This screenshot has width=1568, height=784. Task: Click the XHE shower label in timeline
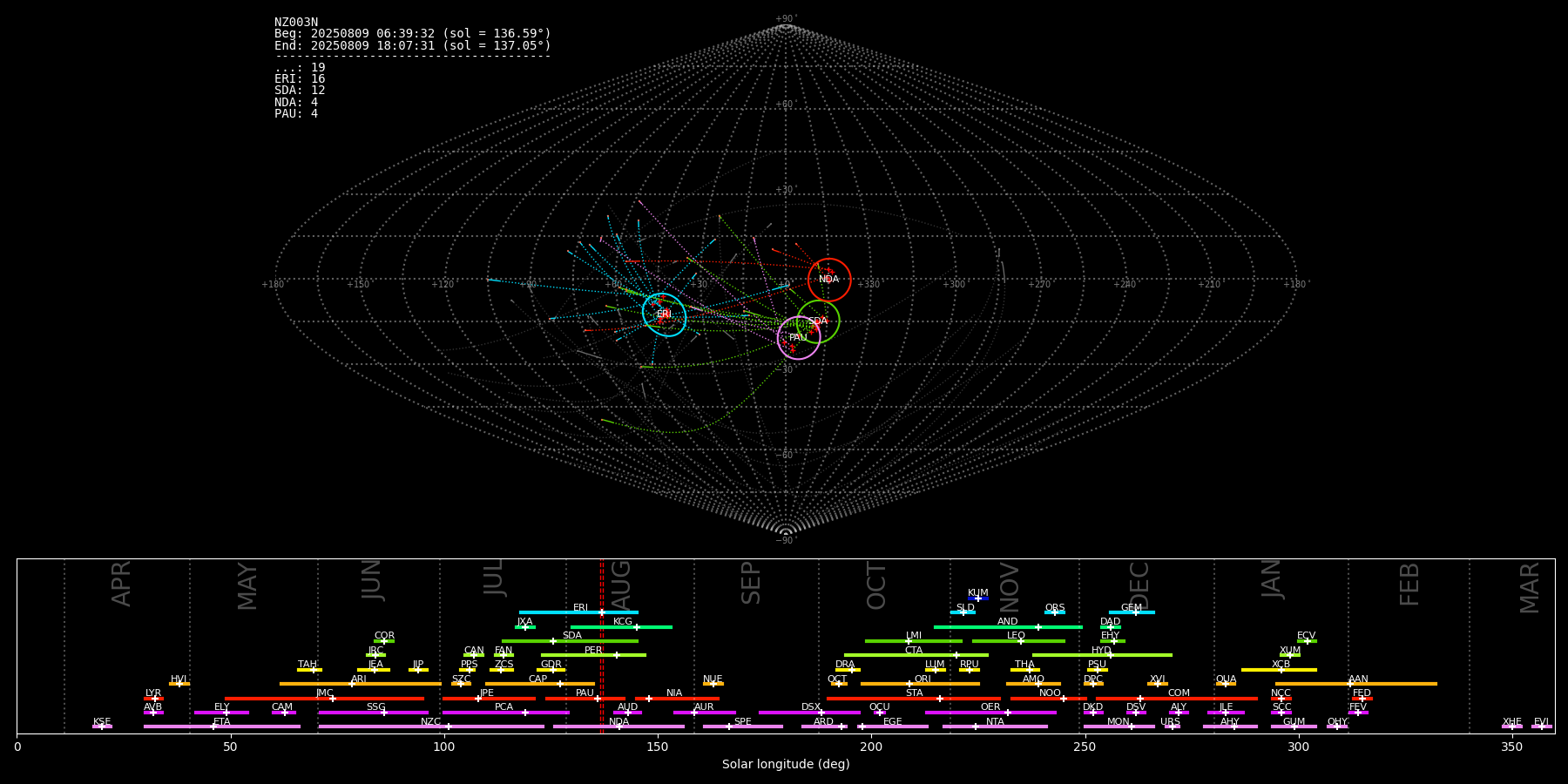coord(1512,722)
